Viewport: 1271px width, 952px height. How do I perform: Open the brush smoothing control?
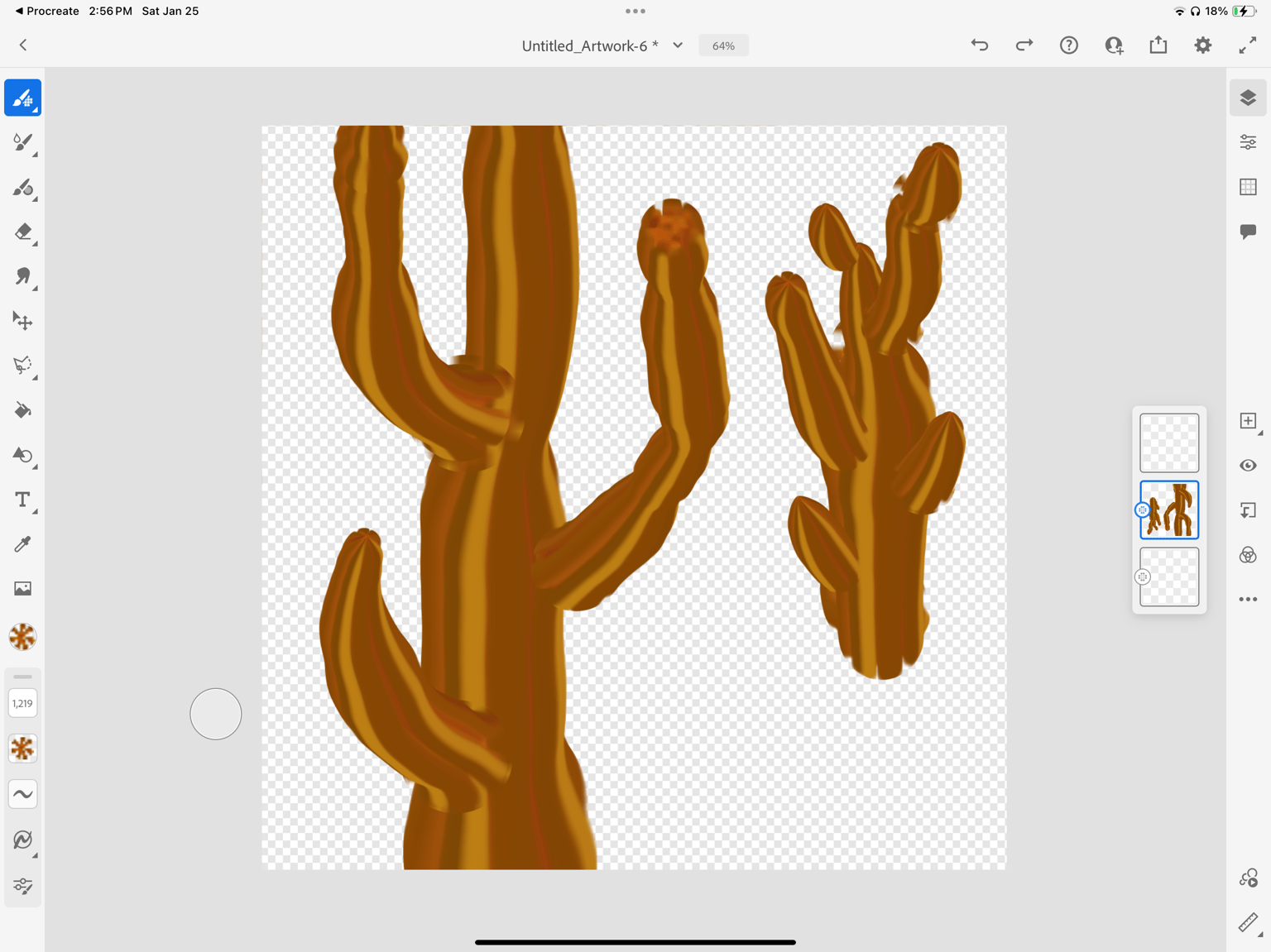tap(22, 794)
